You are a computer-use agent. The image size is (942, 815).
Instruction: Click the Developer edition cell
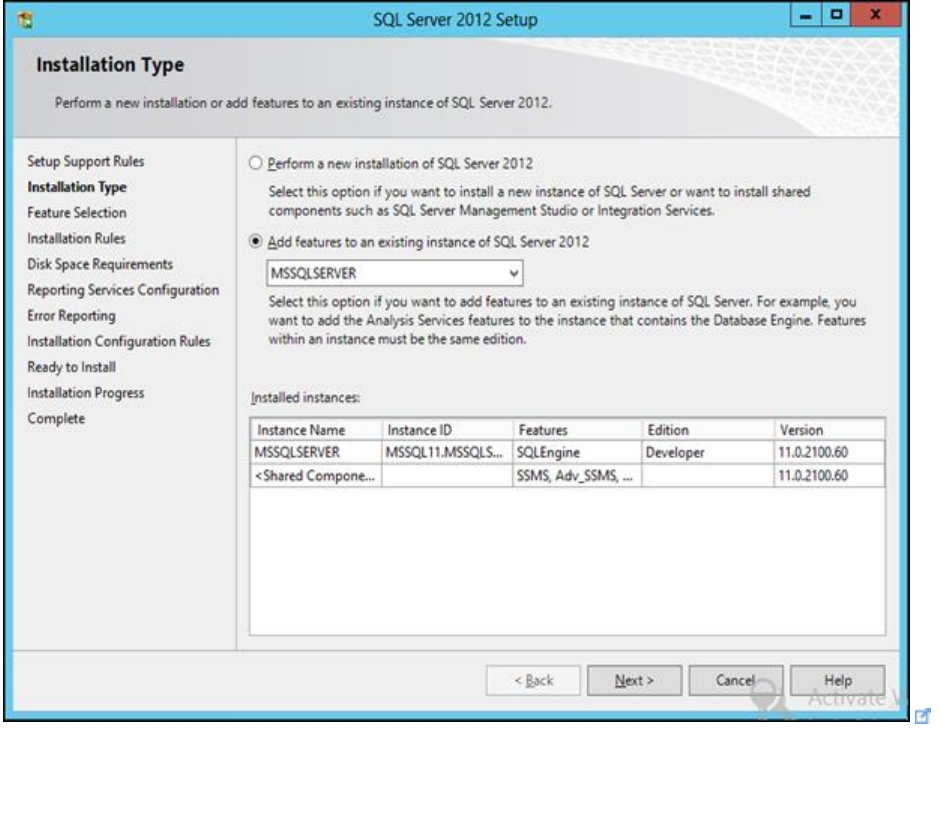point(708,452)
